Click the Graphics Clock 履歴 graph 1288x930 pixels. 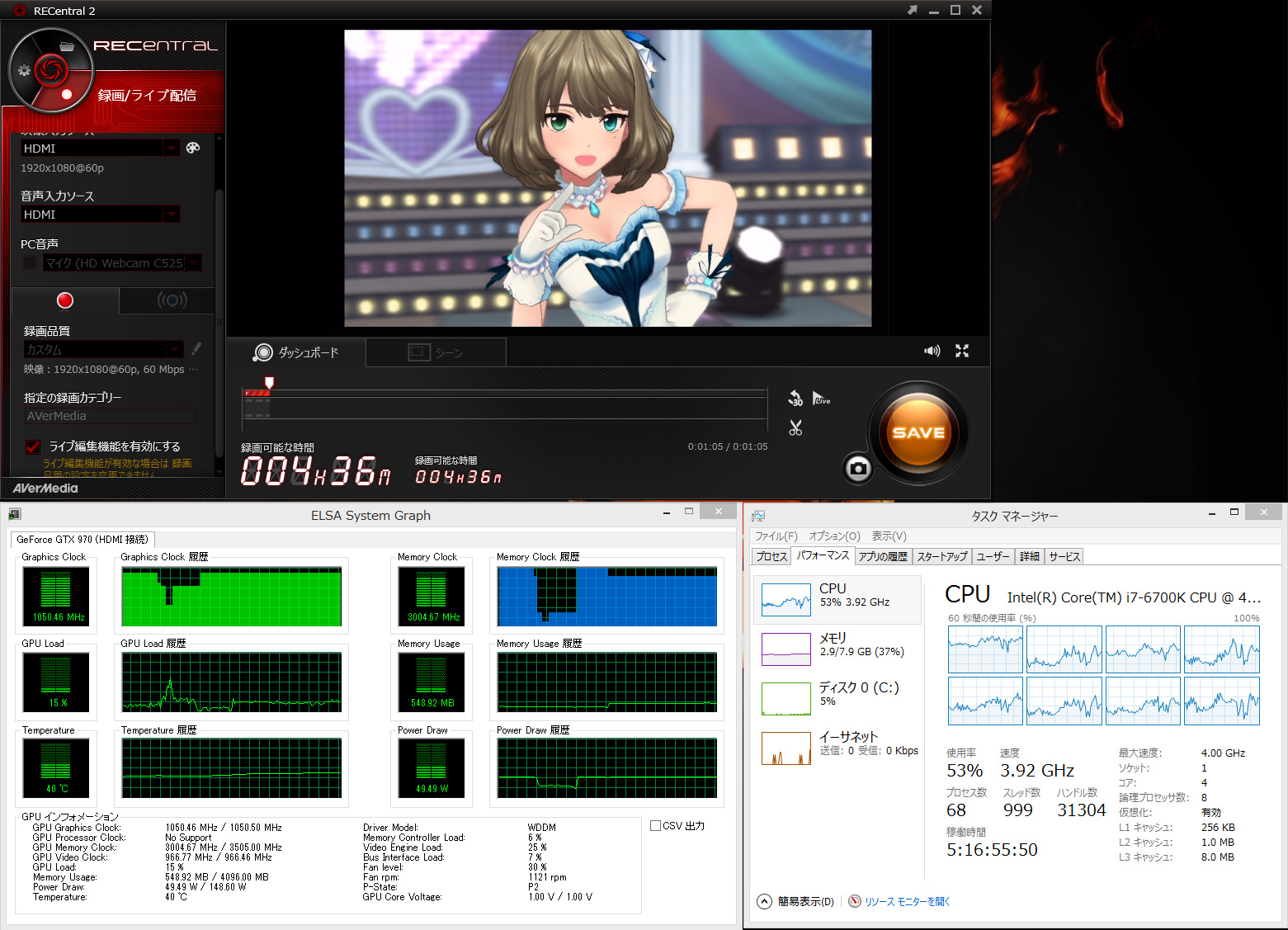click(x=232, y=597)
